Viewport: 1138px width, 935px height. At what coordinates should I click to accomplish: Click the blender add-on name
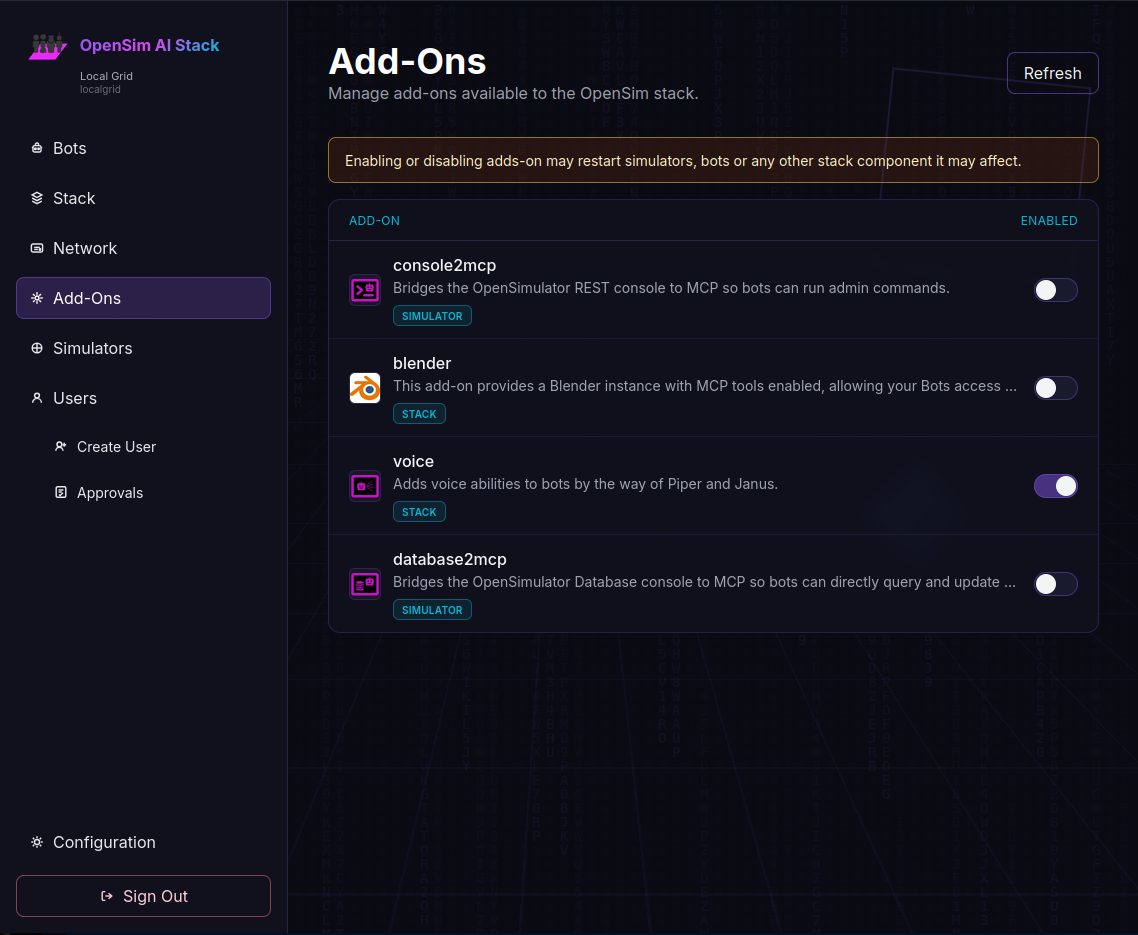click(x=422, y=364)
